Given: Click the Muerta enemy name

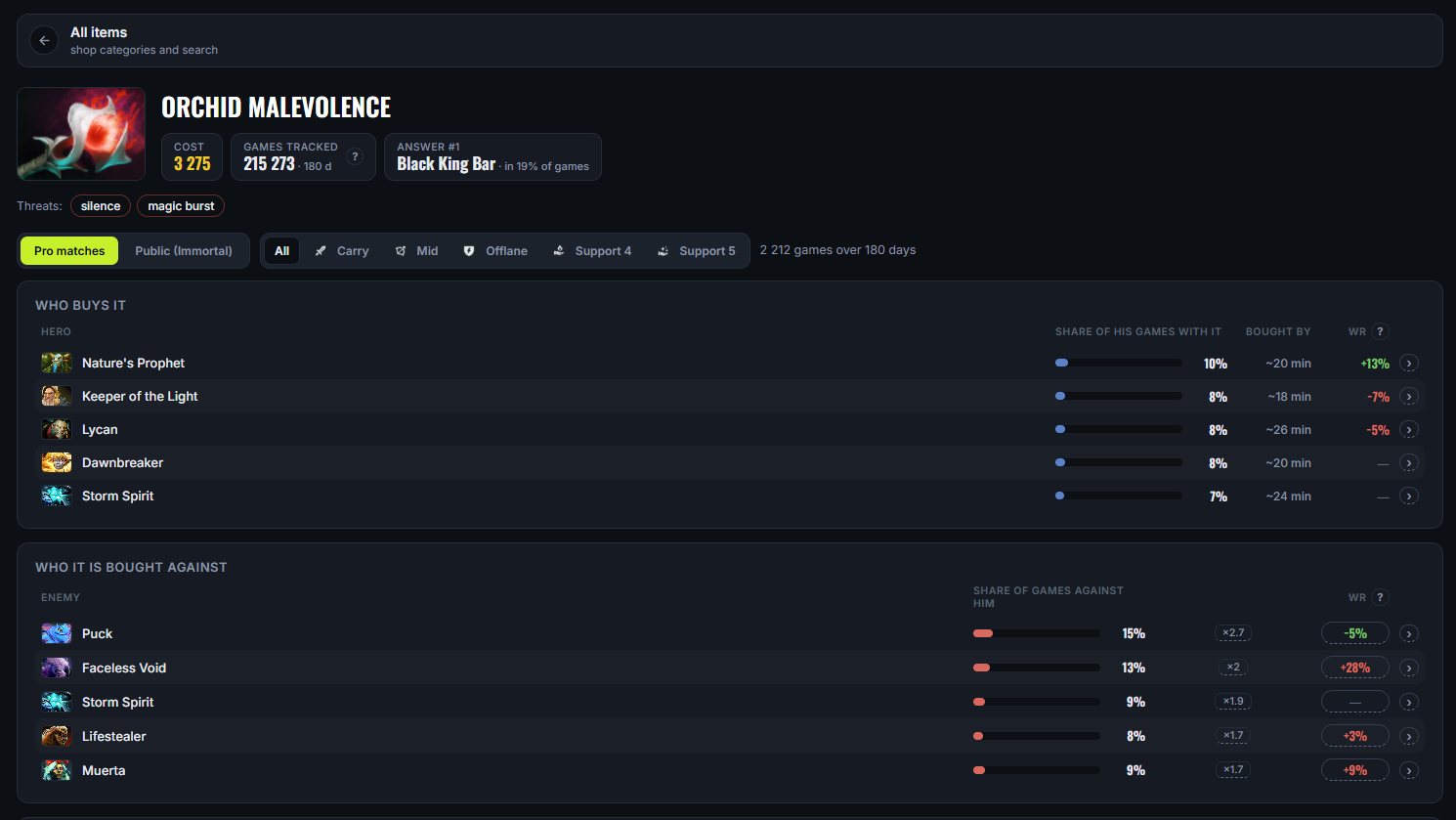Looking at the screenshot, I should [x=104, y=770].
